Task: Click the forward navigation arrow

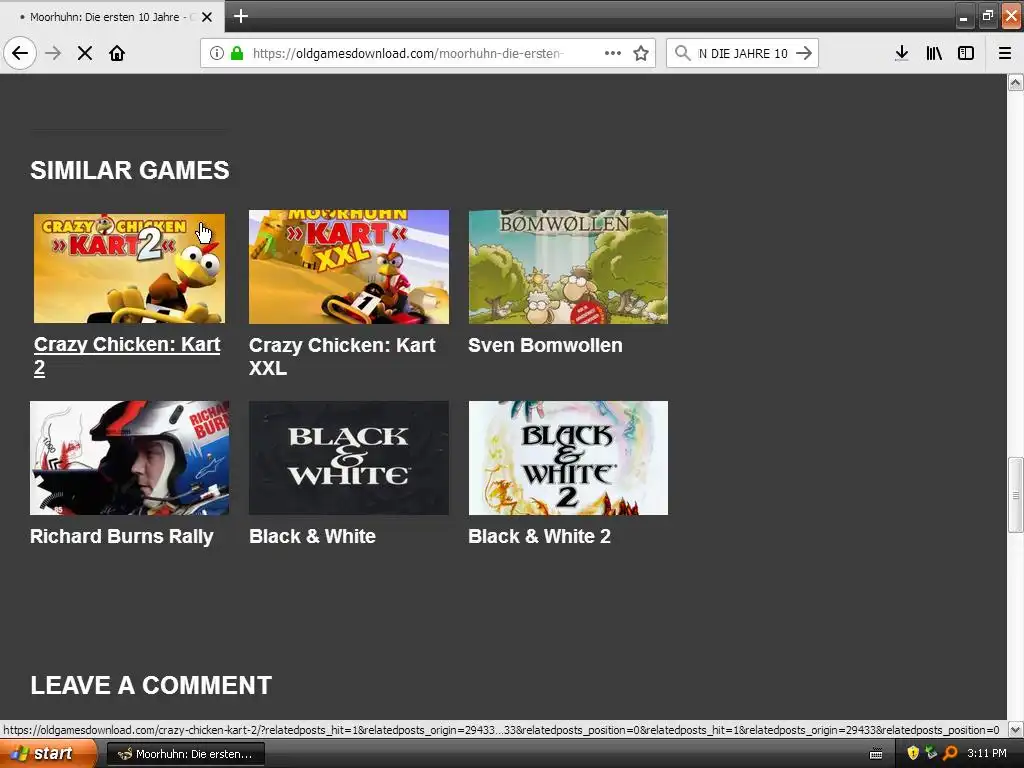Action: [x=53, y=53]
